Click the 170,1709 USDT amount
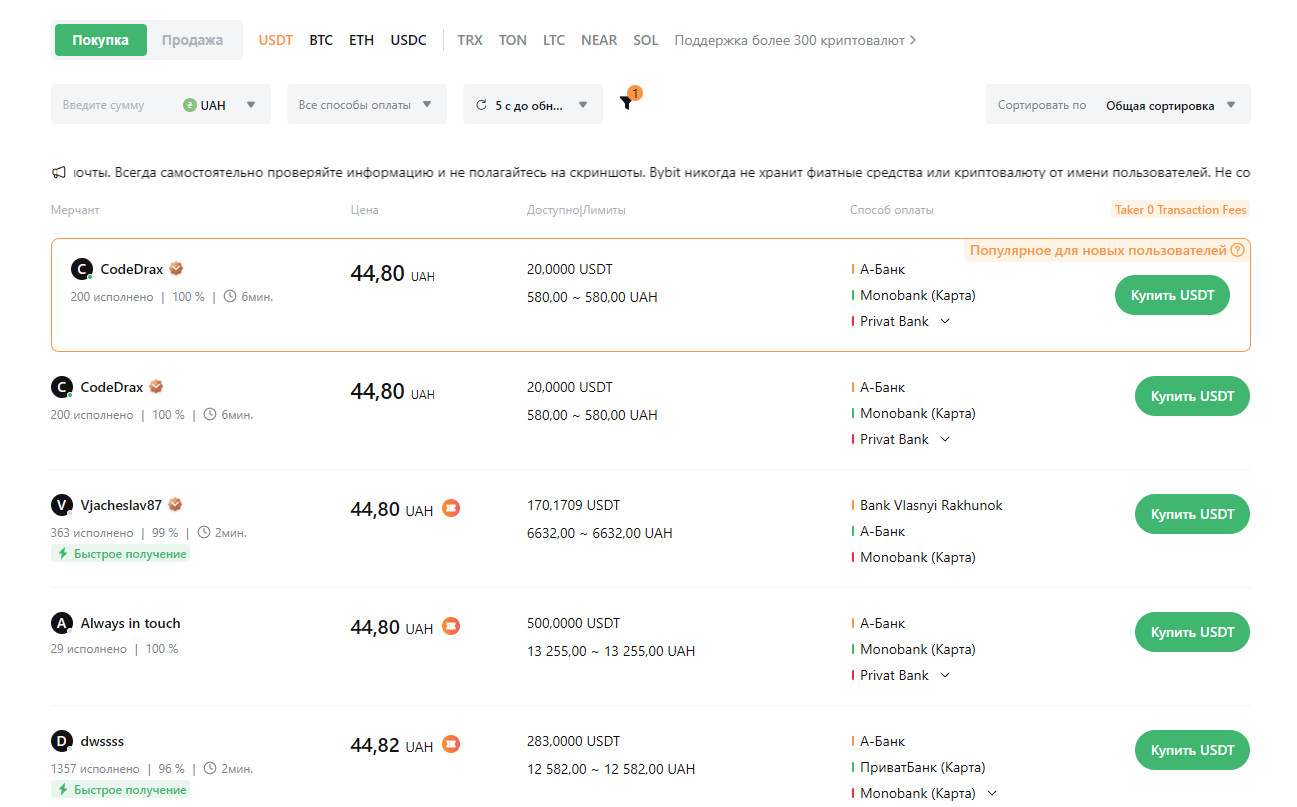The image size is (1297, 807). tap(574, 505)
